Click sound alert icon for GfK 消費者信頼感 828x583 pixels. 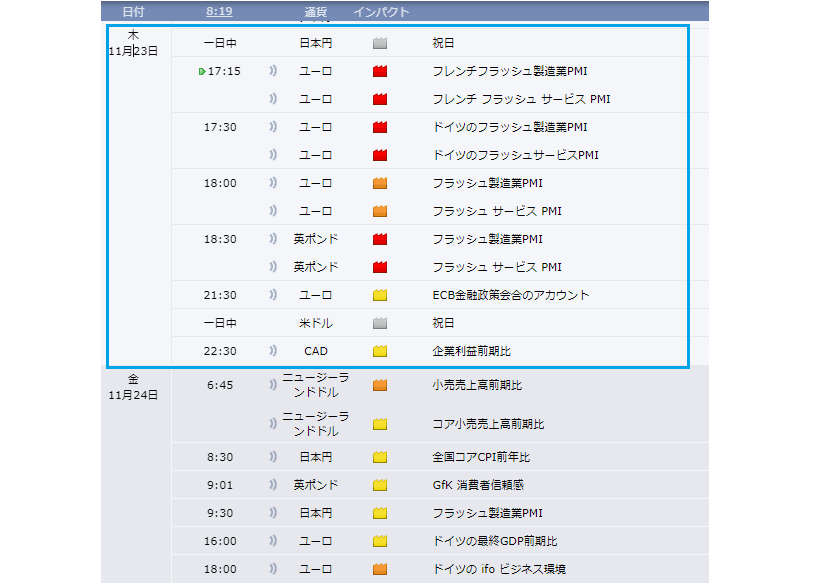(273, 485)
